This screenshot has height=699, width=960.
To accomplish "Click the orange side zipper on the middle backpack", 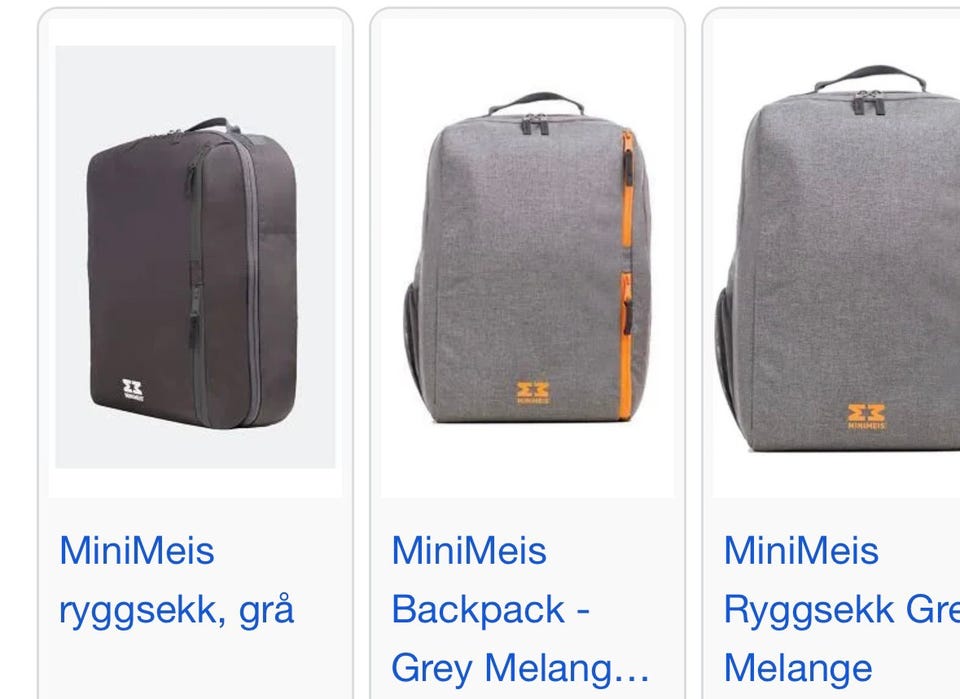I will [627, 275].
